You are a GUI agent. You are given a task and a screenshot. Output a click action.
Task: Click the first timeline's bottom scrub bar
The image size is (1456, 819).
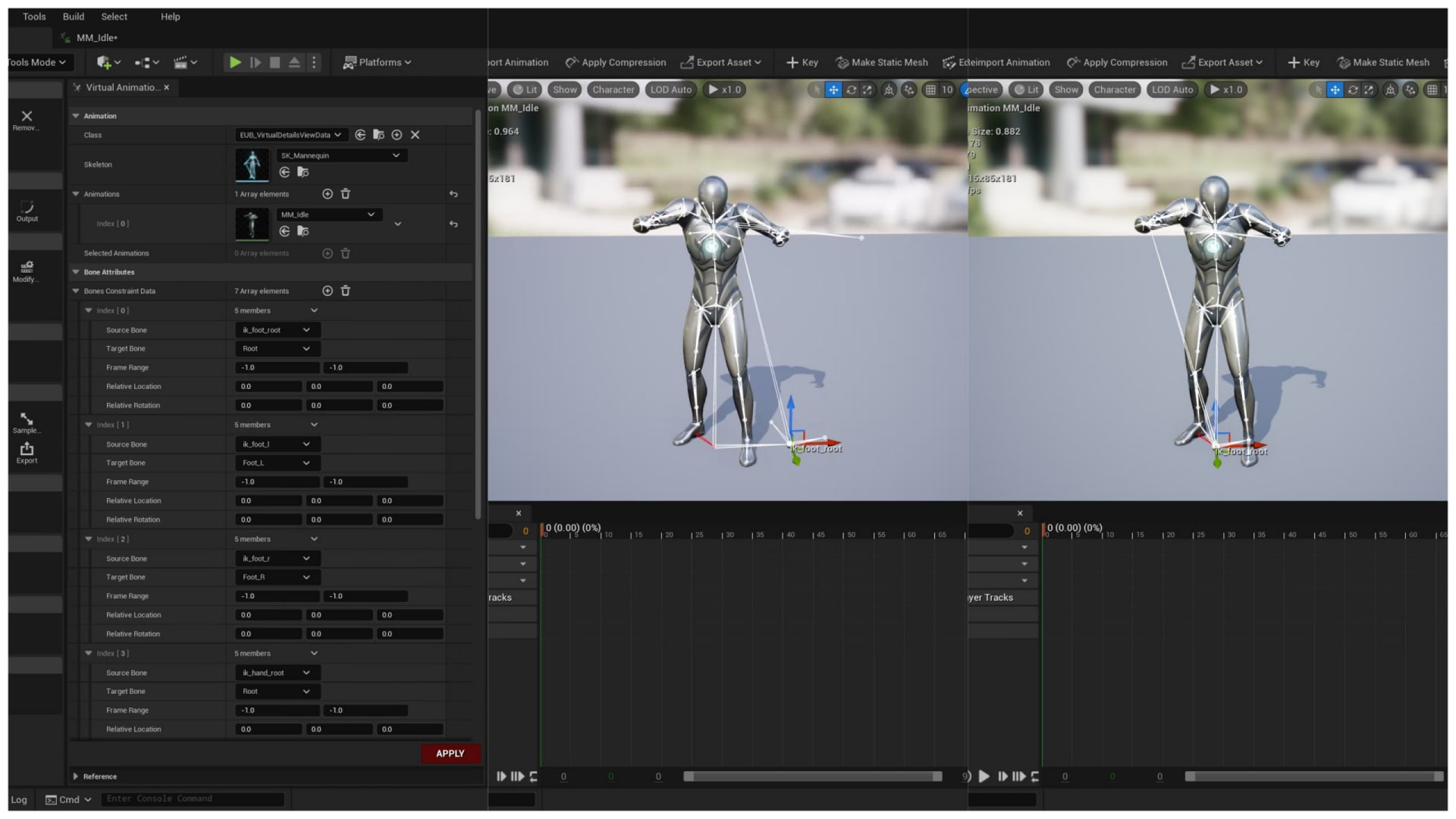click(x=811, y=777)
